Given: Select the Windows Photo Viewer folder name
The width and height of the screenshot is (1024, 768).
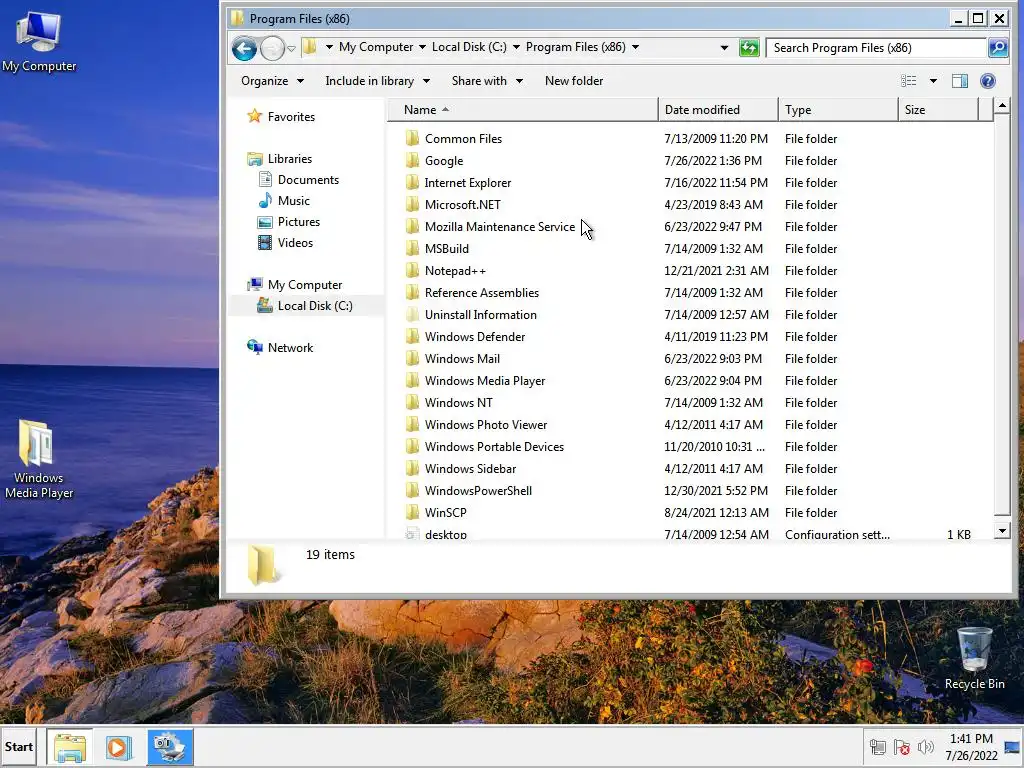Looking at the screenshot, I should [486, 424].
